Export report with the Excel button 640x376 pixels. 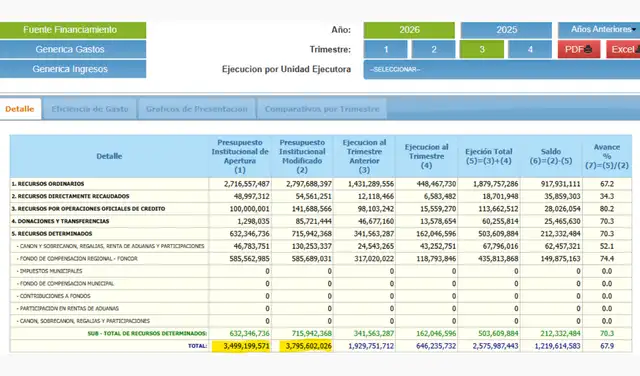[x=623, y=49]
